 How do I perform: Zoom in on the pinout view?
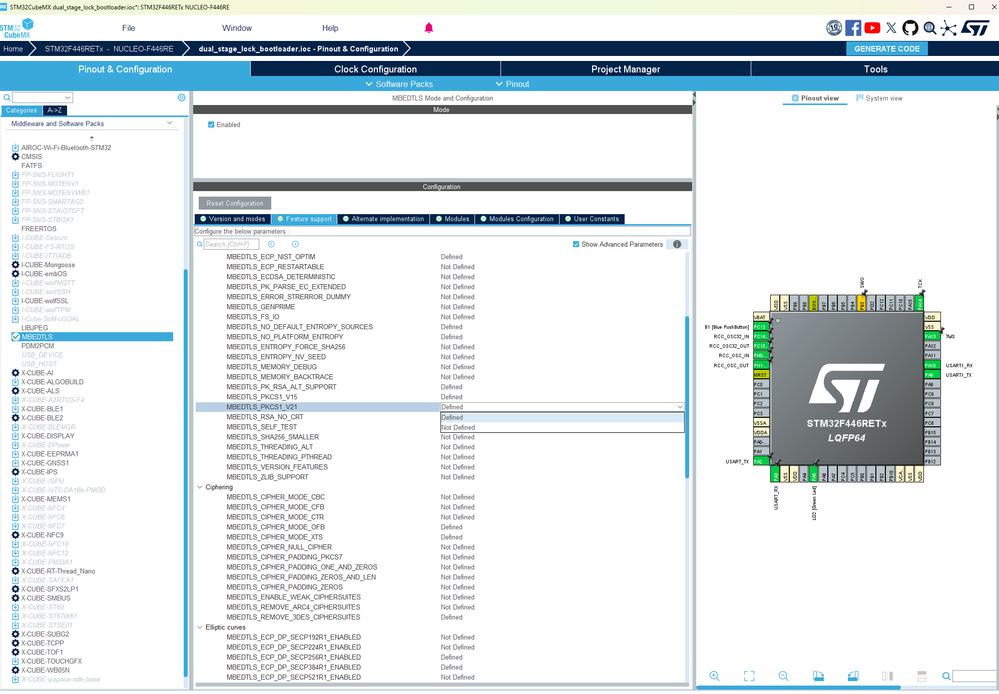click(x=715, y=677)
